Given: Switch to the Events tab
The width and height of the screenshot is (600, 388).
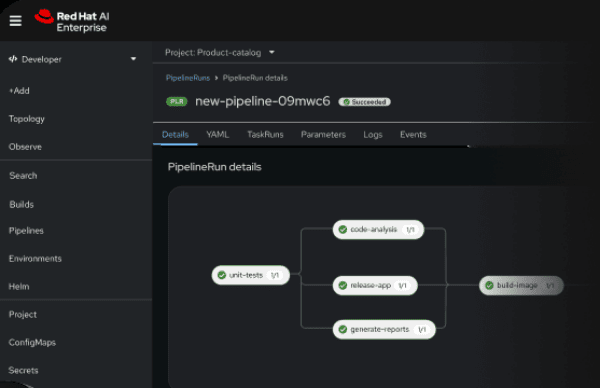Looking at the screenshot, I should (x=413, y=135).
